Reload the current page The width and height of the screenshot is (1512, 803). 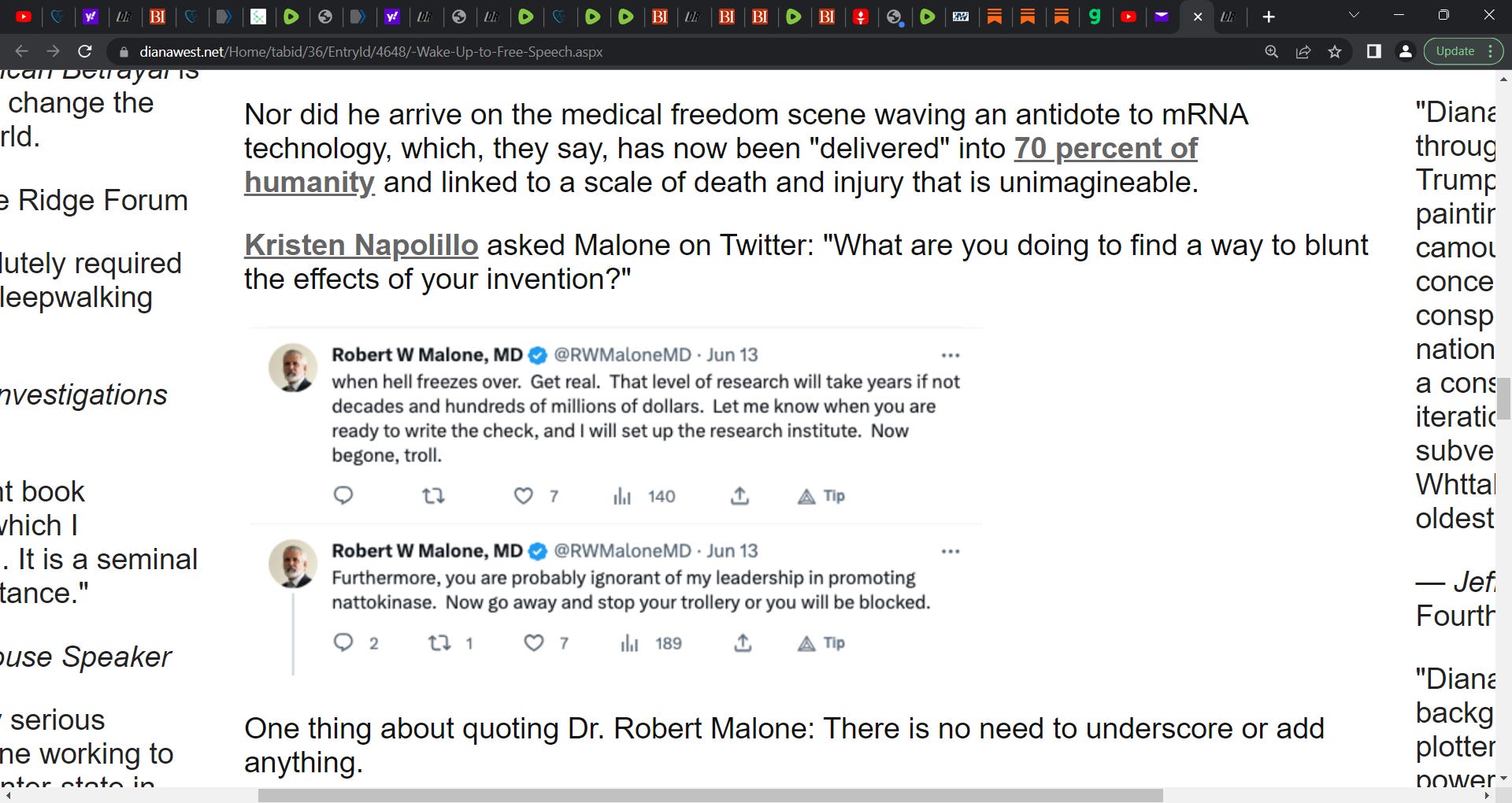pos(85,52)
